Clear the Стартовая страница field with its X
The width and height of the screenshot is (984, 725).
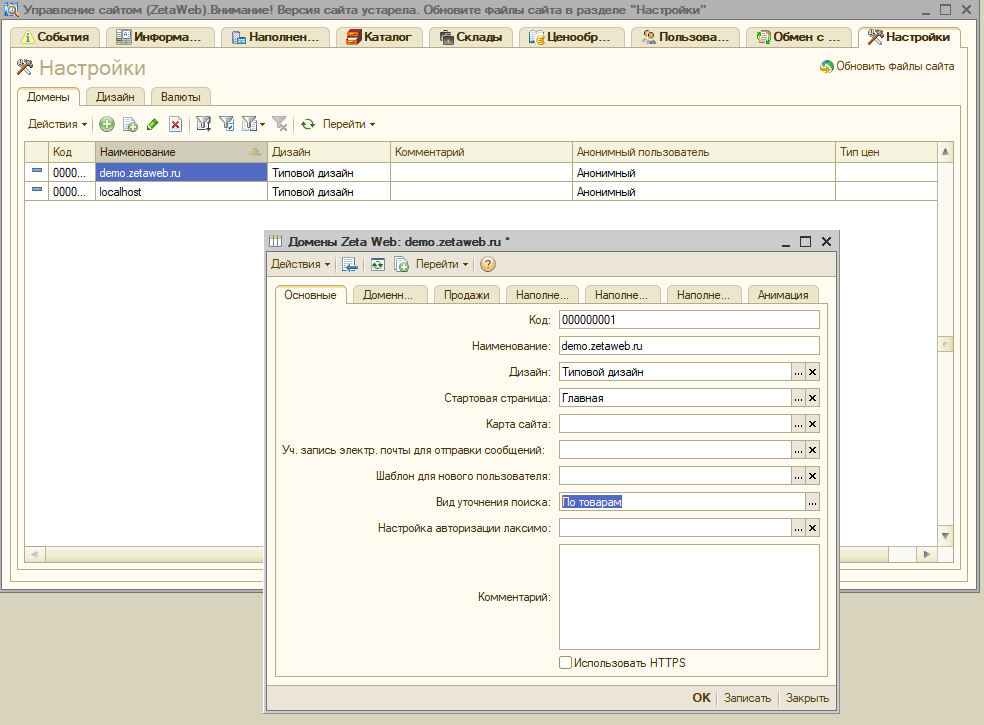pyautogui.click(x=813, y=398)
